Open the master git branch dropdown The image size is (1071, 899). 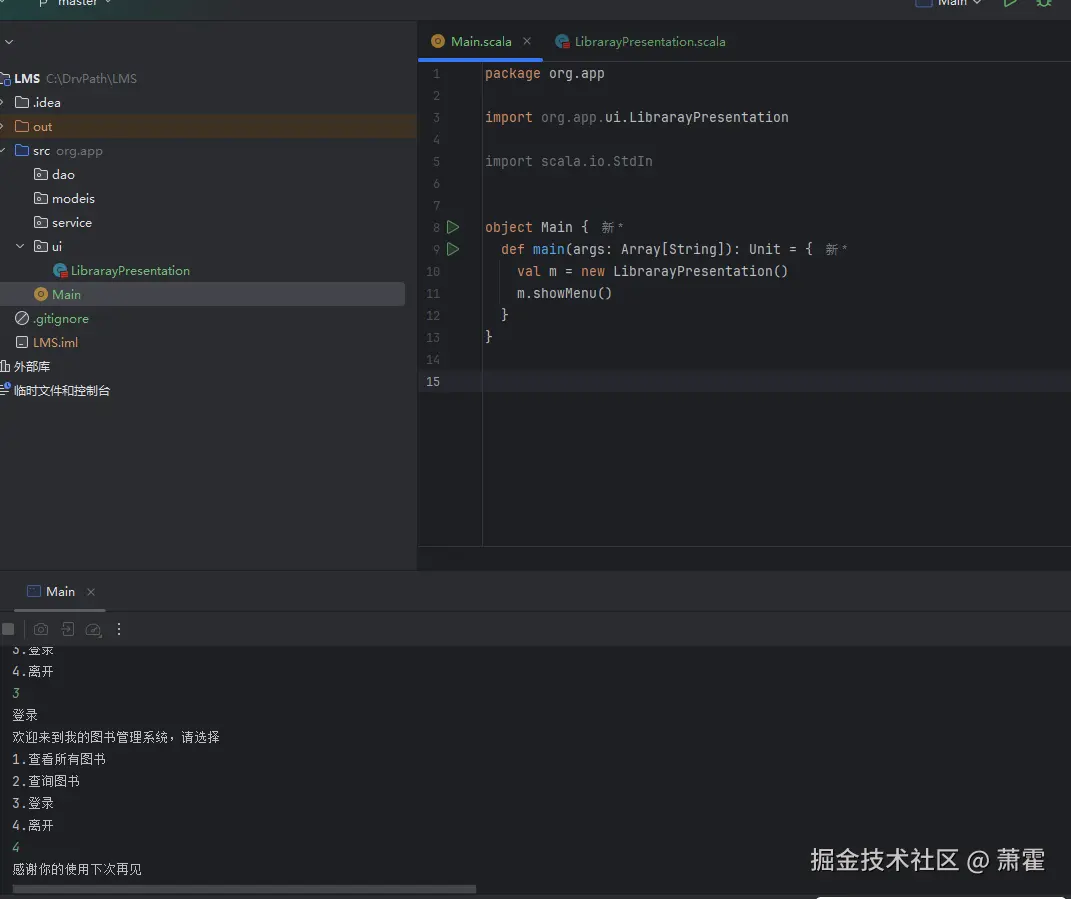click(x=77, y=3)
